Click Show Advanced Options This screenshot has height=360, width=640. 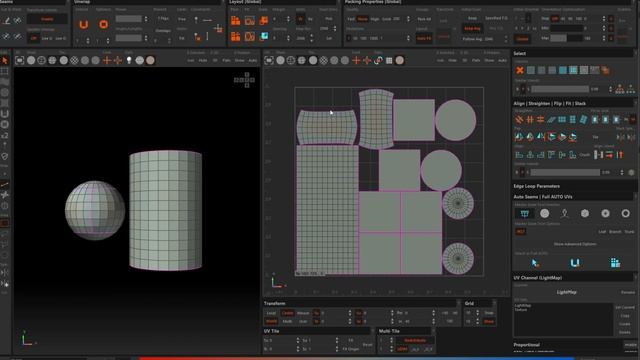click(x=575, y=244)
